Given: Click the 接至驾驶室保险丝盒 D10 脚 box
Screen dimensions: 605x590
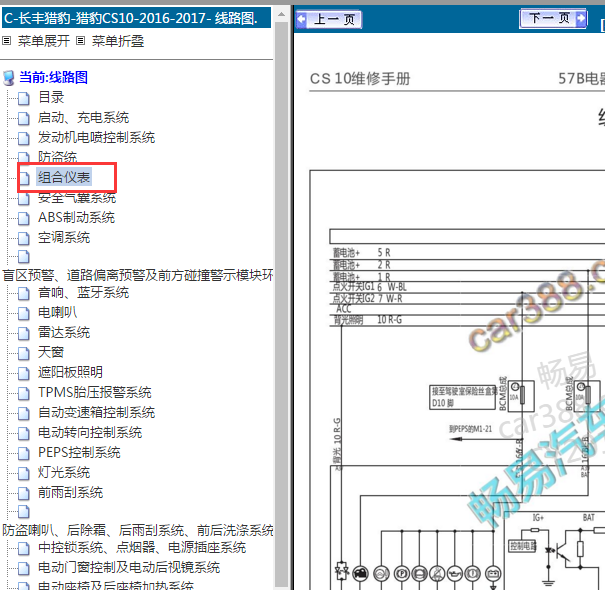Looking at the screenshot, I should [x=463, y=397].
